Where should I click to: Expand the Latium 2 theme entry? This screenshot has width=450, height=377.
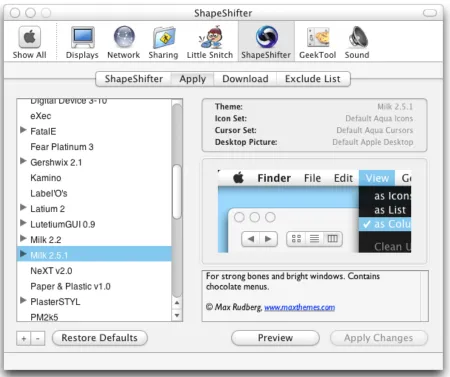point(23,207)
